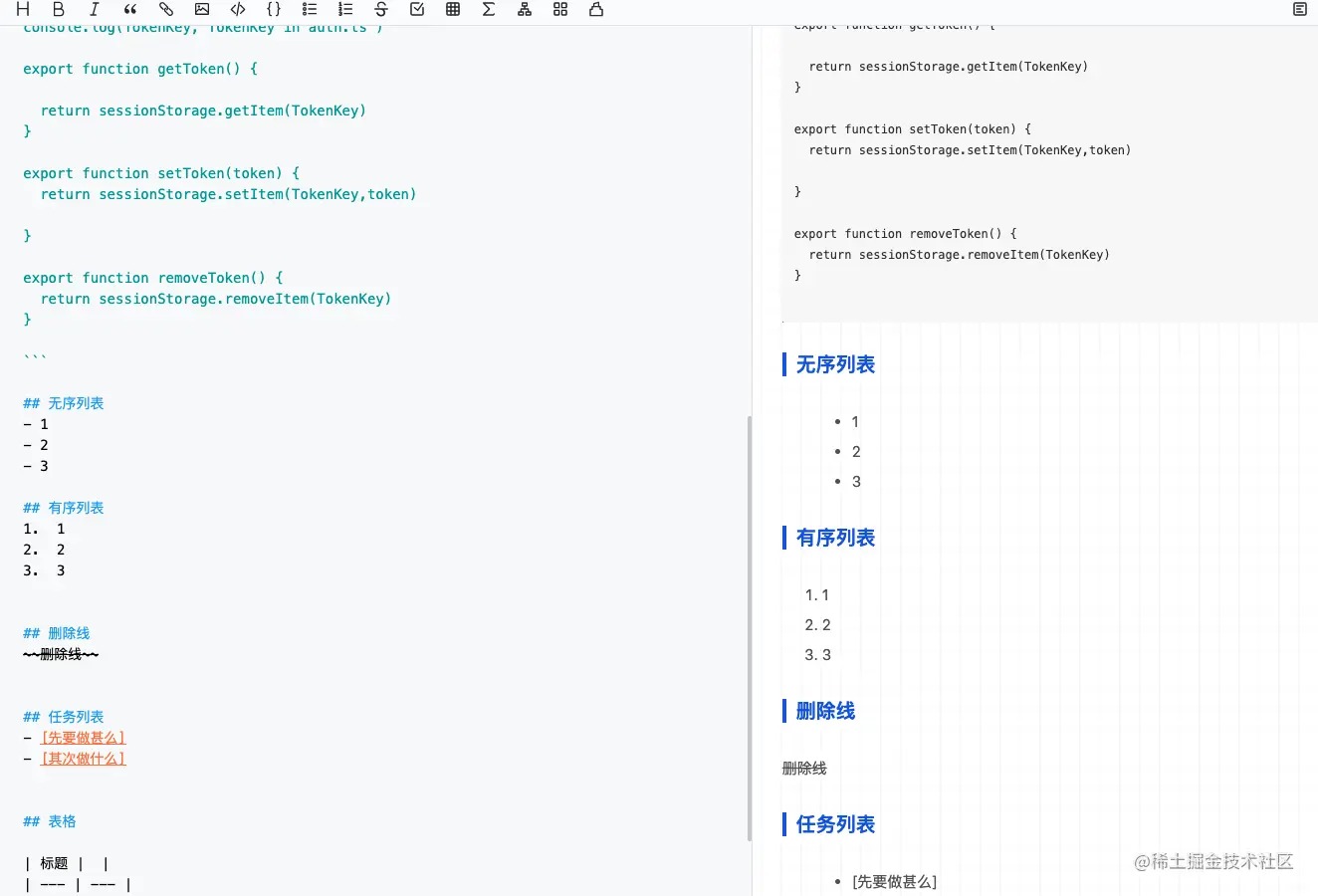Click the '2. 2' ordered line in the editor
Screen dimensions: 1318x896
[44, 550]
